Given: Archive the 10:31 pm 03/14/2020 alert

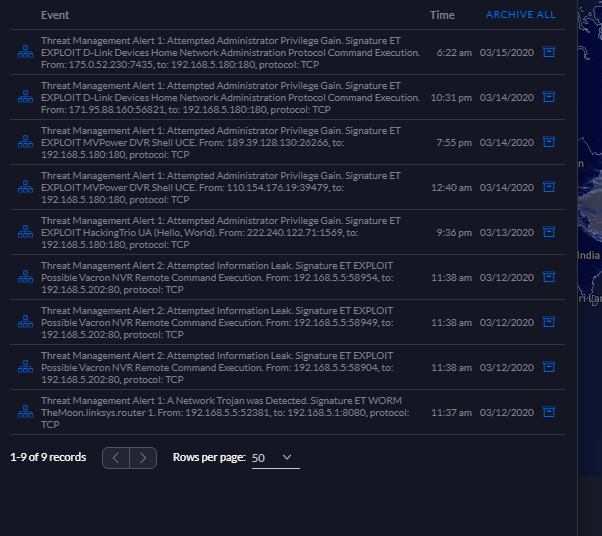Looking at the screenshot, I should click(x=549, y=97).
